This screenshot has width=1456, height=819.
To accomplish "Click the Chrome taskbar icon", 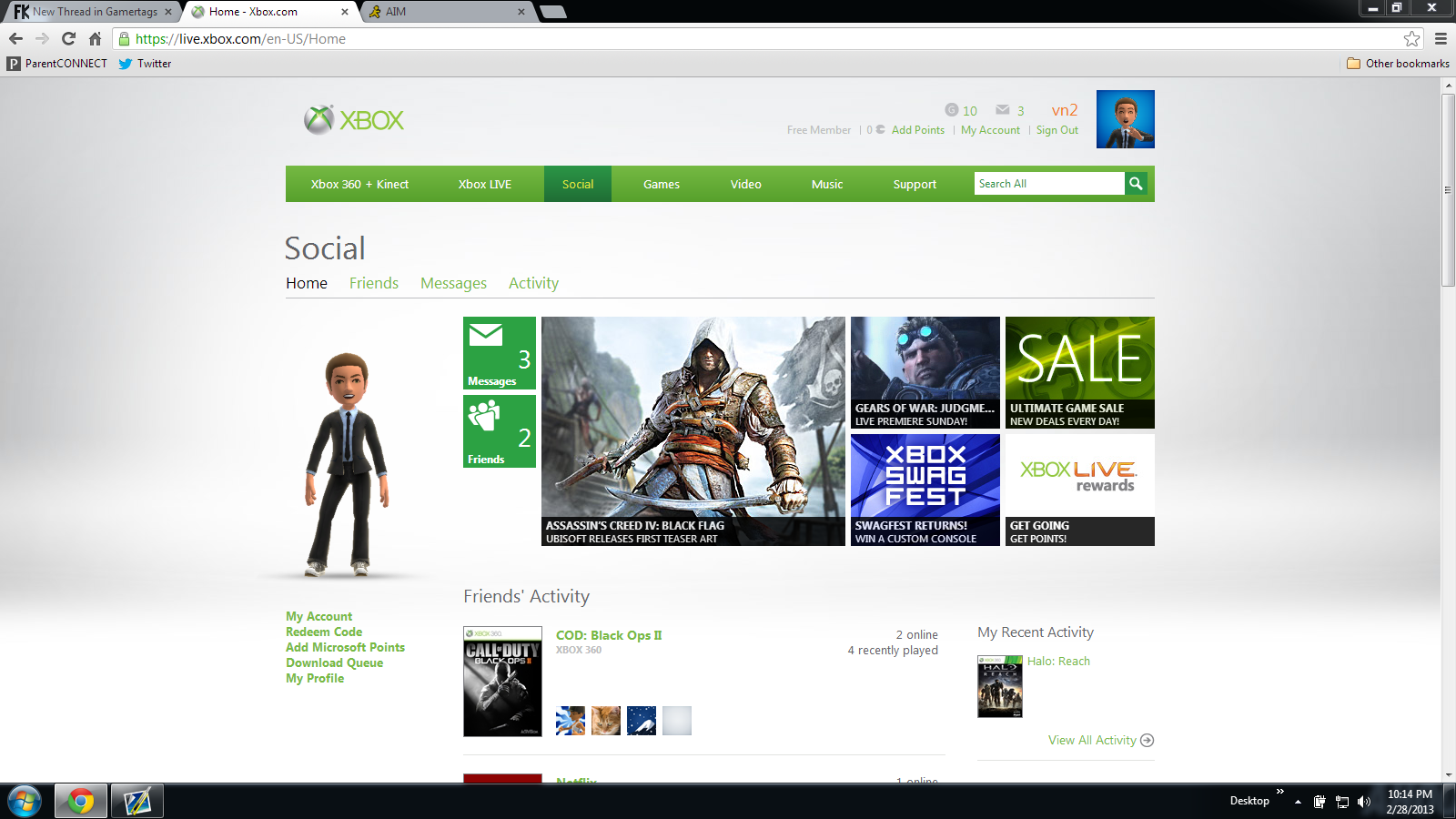I will pyautogui.click(x=81, y=801).
